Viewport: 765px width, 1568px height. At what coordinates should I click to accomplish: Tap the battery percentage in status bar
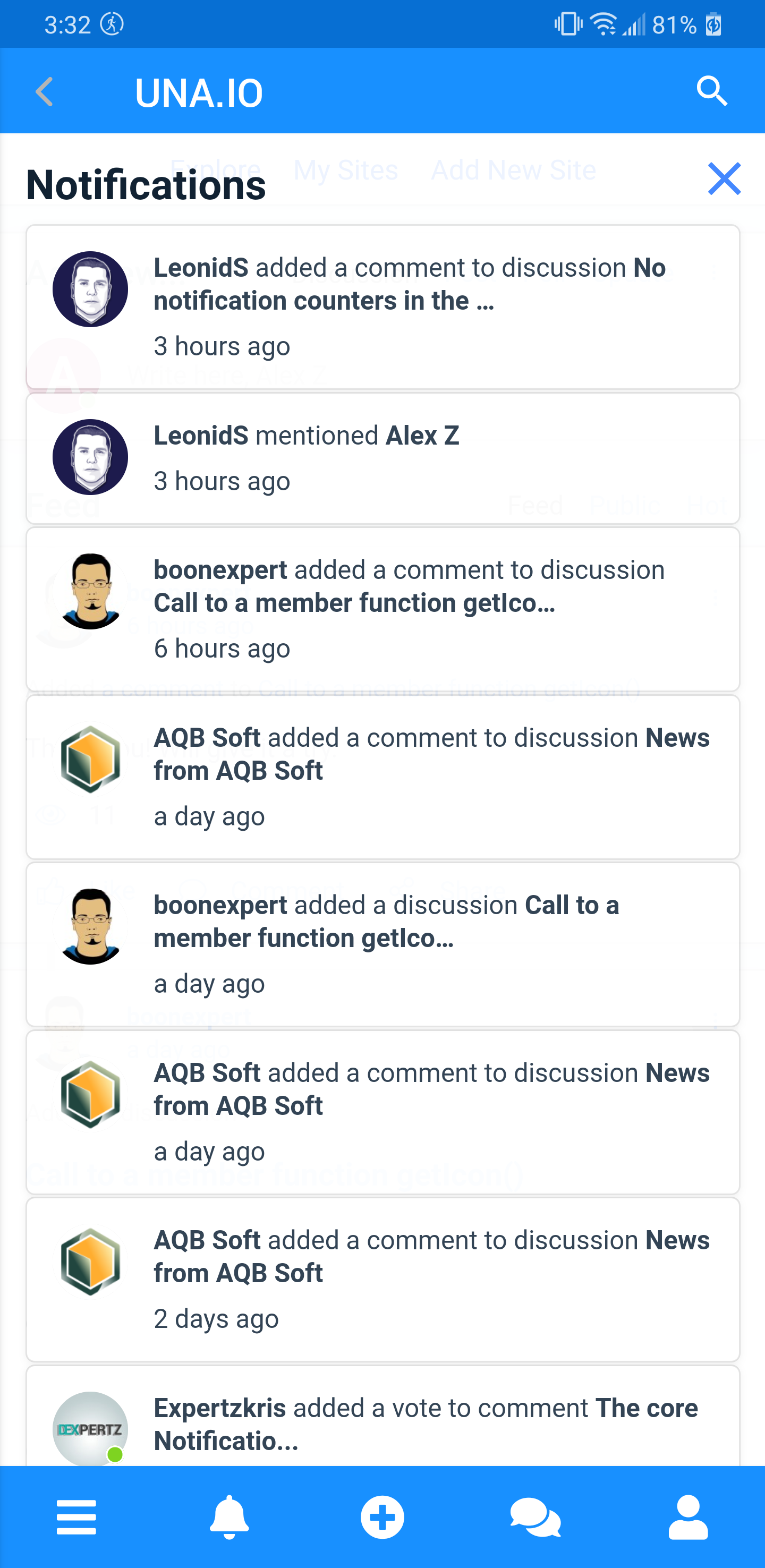[x=674, y=25]
